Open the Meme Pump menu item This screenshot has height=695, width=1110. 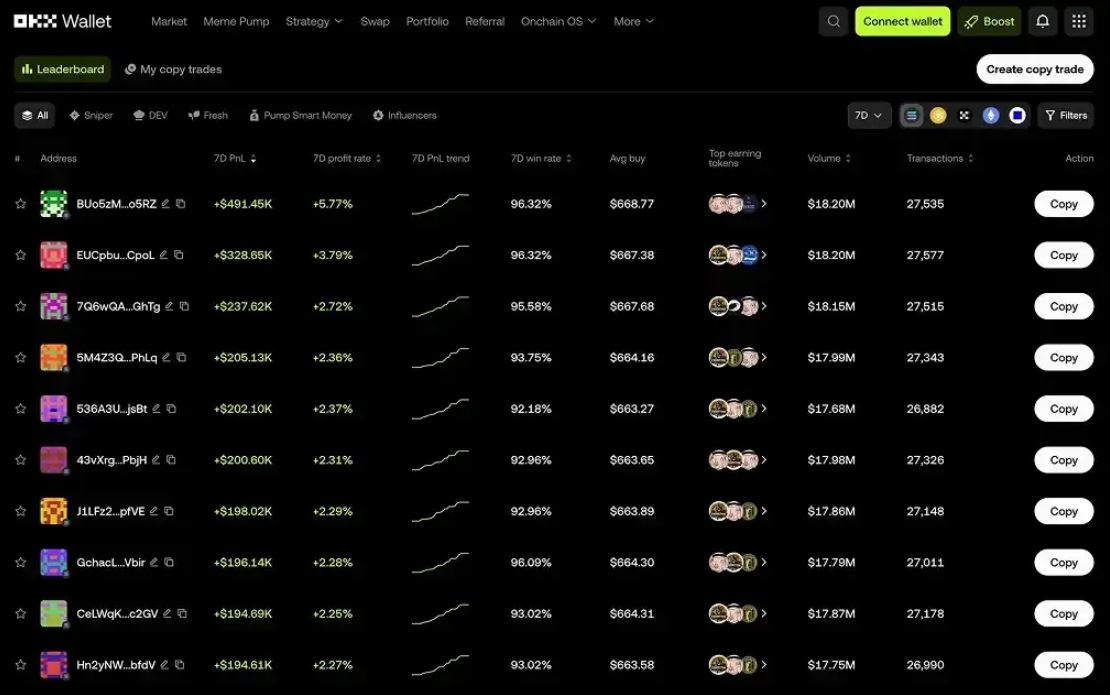[x=236, y=21]
